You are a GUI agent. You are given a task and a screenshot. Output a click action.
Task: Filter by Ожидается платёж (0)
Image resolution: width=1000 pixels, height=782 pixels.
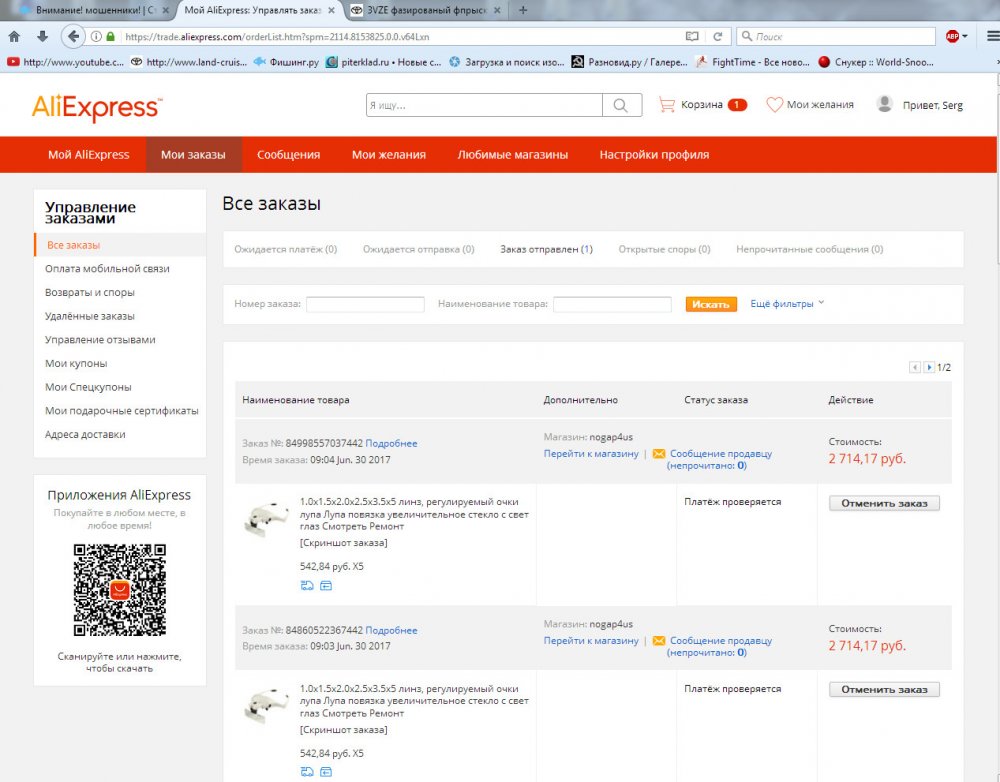286,249
